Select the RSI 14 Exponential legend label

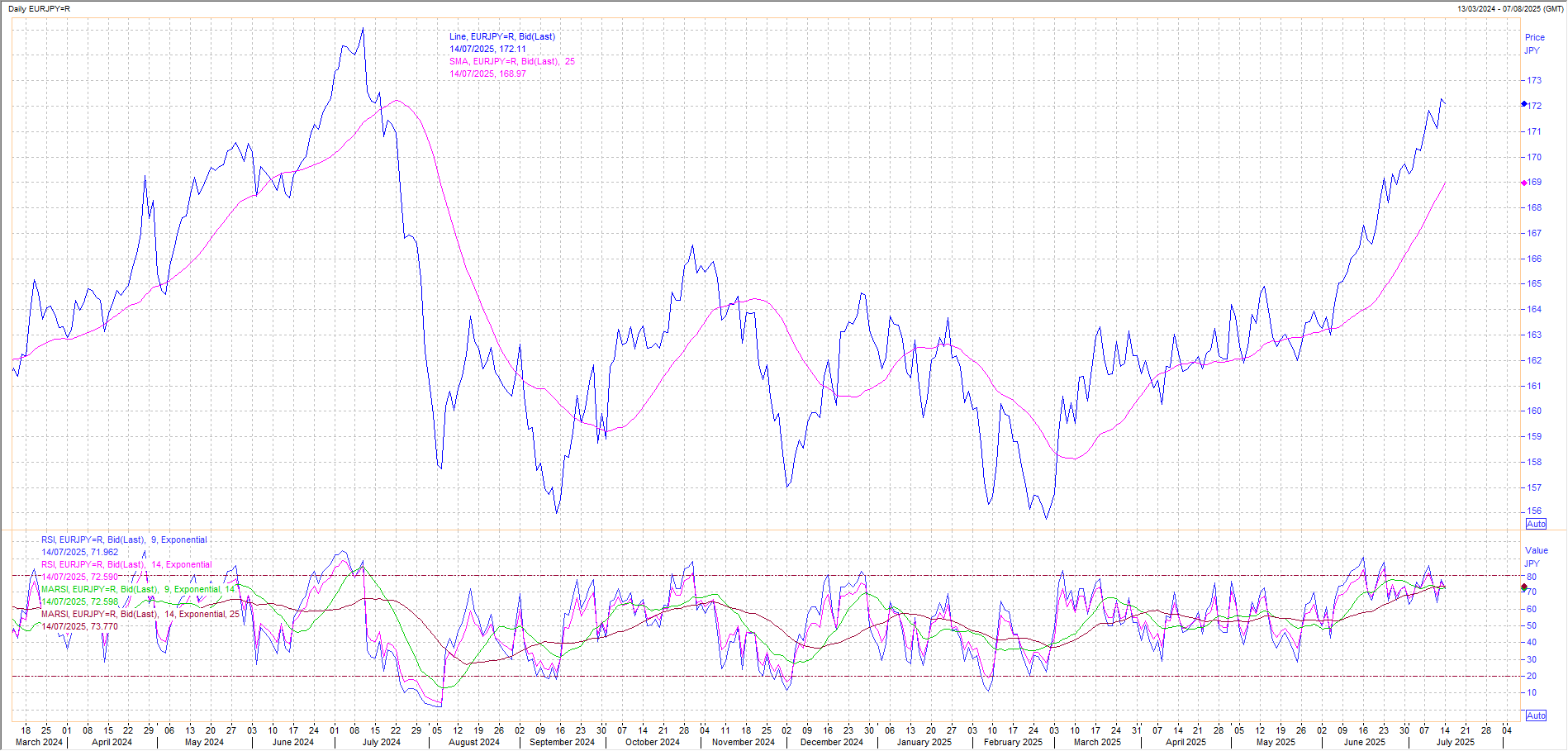[126, 565]
